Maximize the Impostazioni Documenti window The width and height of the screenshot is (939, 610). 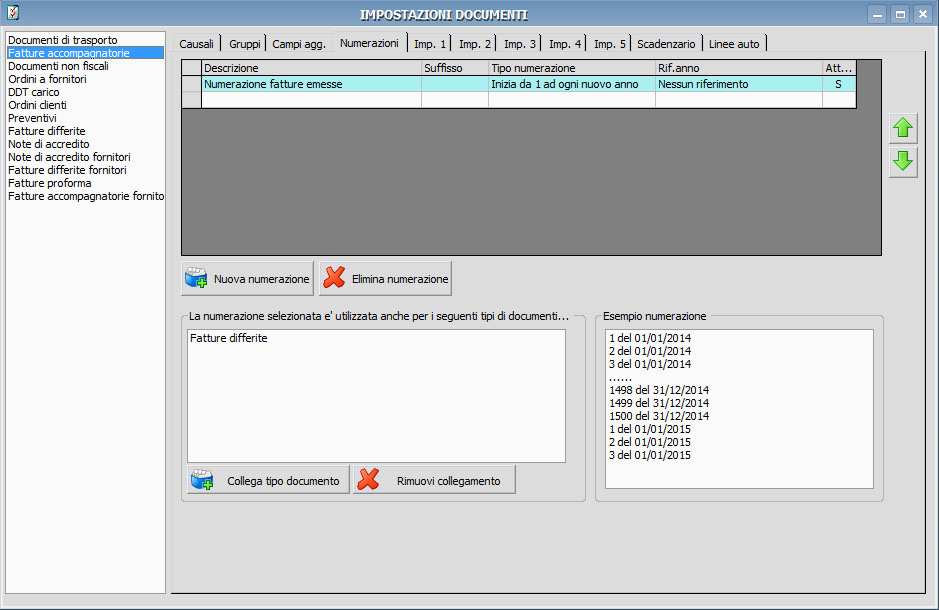coord(900,14)
